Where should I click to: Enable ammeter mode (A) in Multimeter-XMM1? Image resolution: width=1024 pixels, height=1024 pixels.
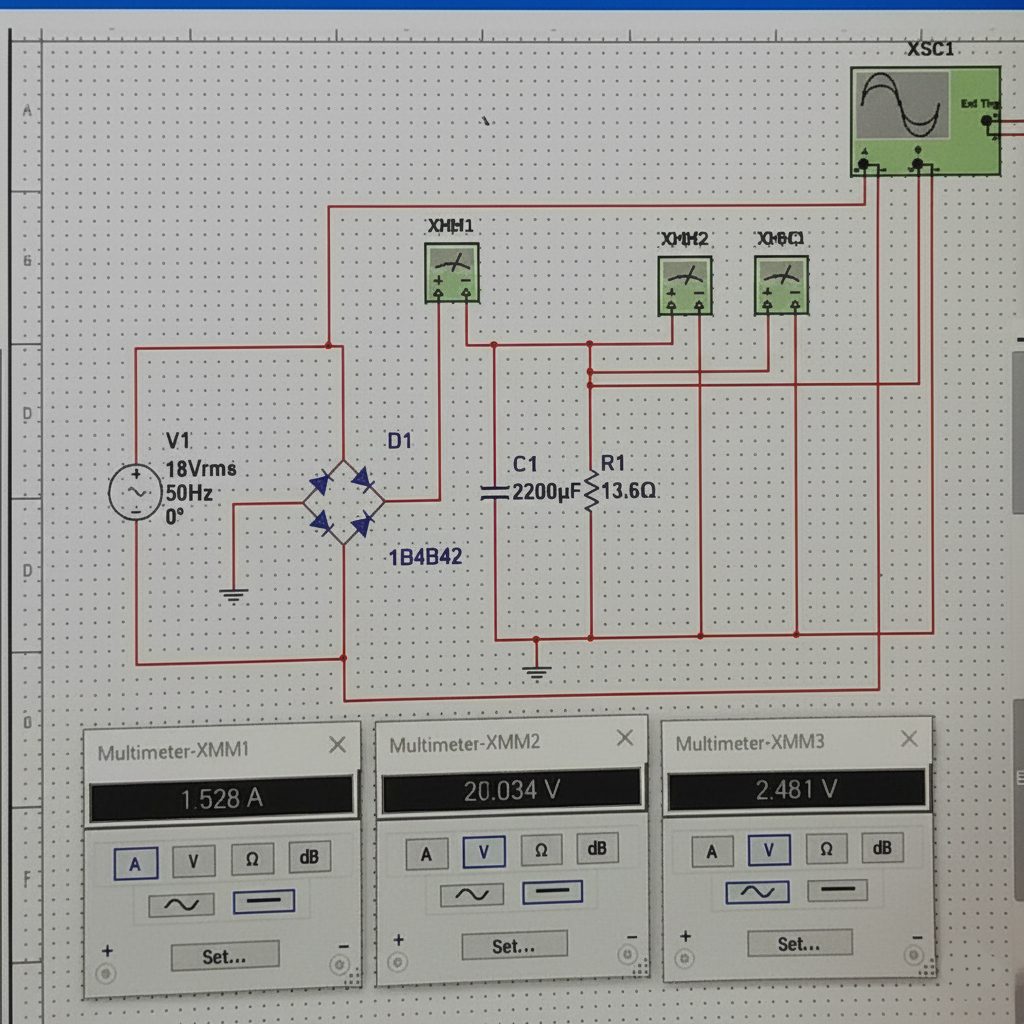[135, 862]
